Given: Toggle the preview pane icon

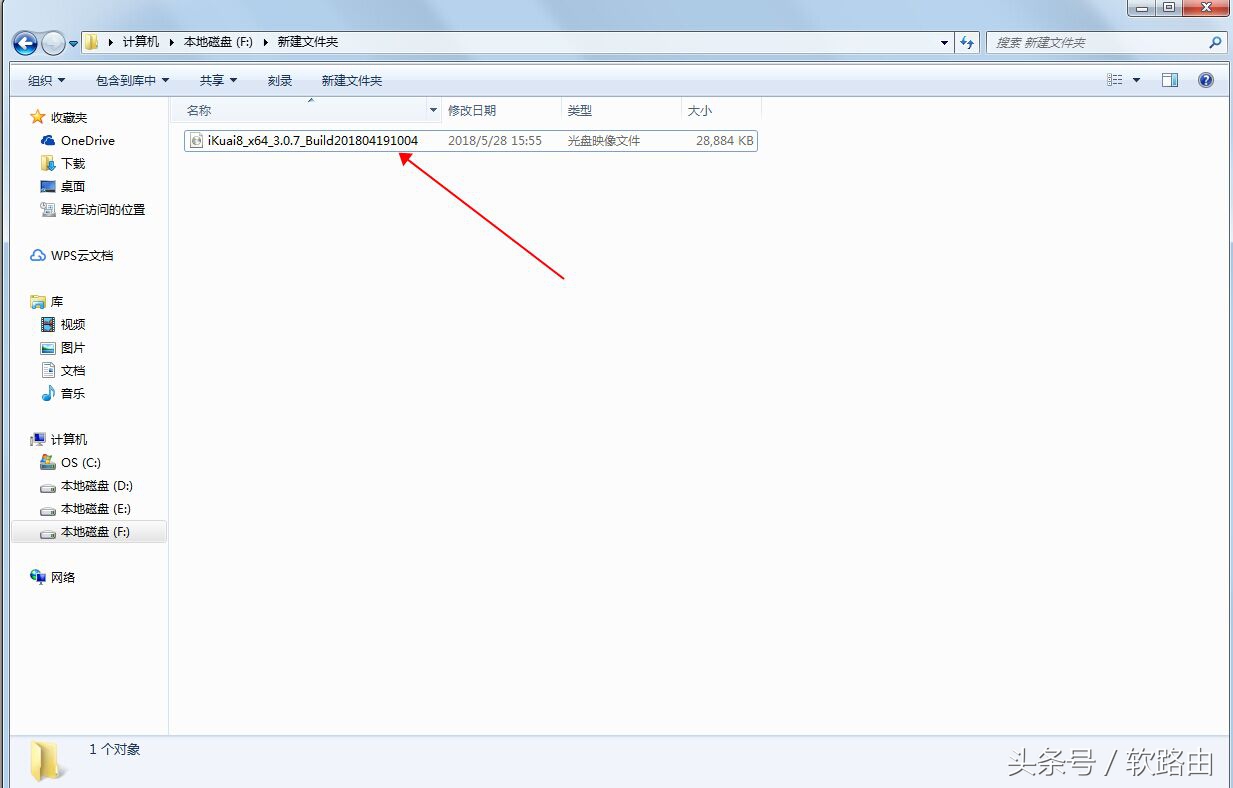Looking at the screenshot, I should click(x=1170, y=80).
